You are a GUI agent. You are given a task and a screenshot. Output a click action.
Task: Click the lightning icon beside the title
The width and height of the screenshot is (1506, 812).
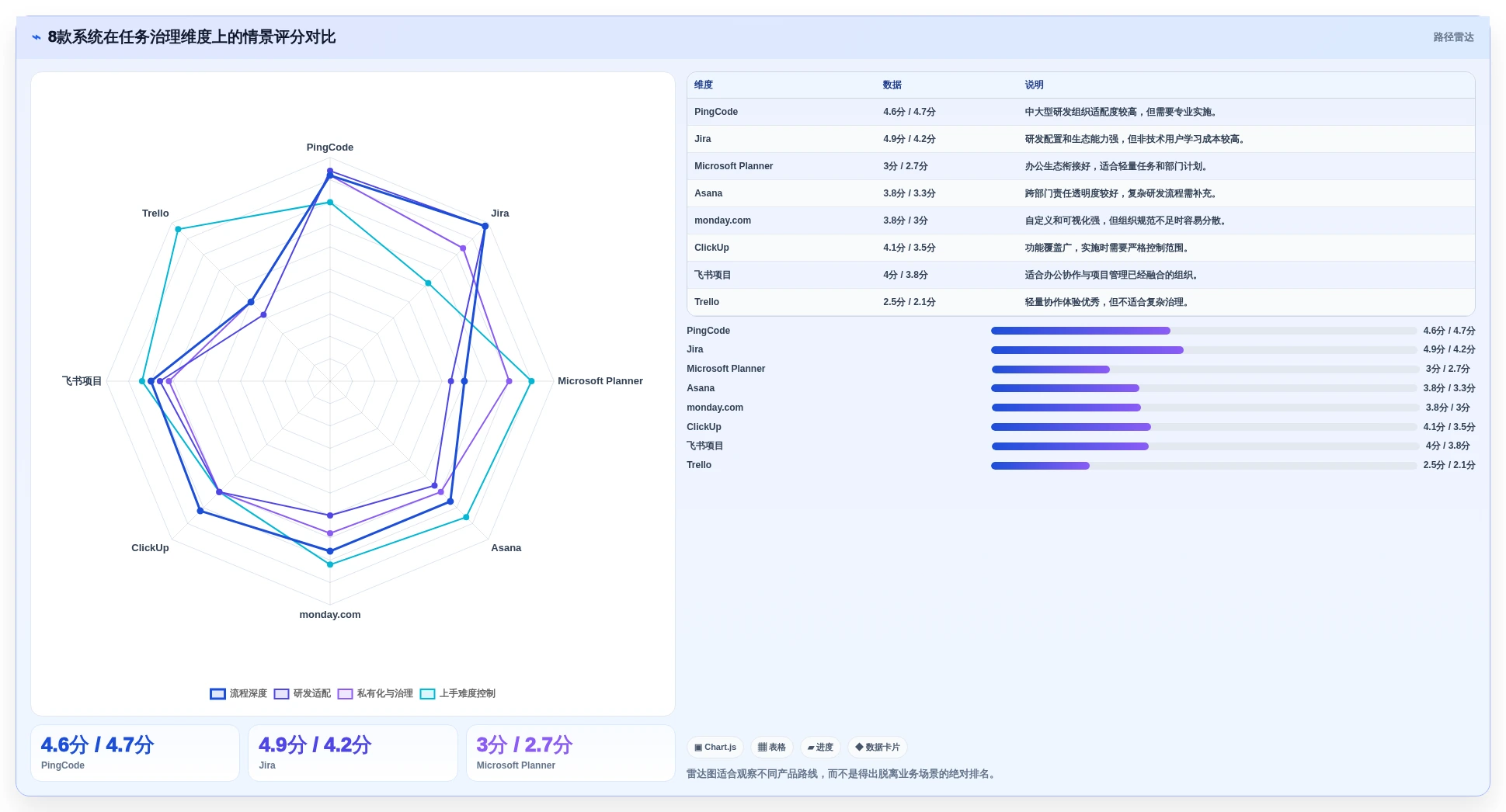36,37
